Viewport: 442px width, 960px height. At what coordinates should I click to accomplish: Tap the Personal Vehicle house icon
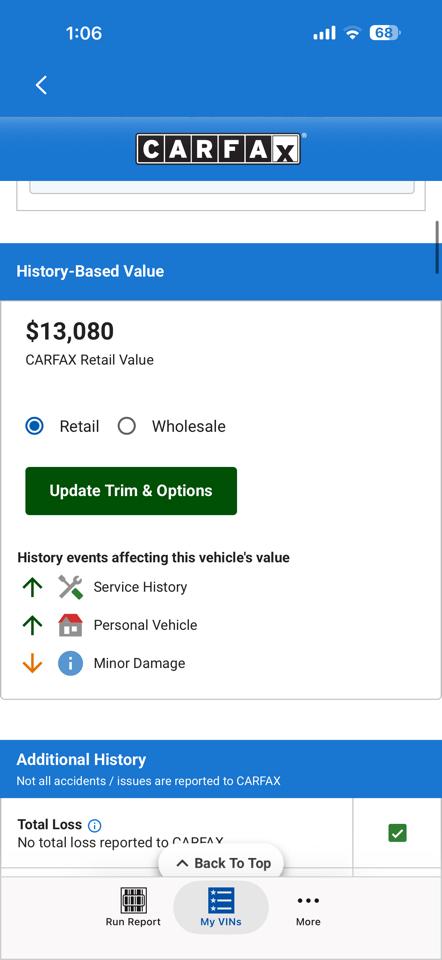pyautogui.click(x=70, y=625)
